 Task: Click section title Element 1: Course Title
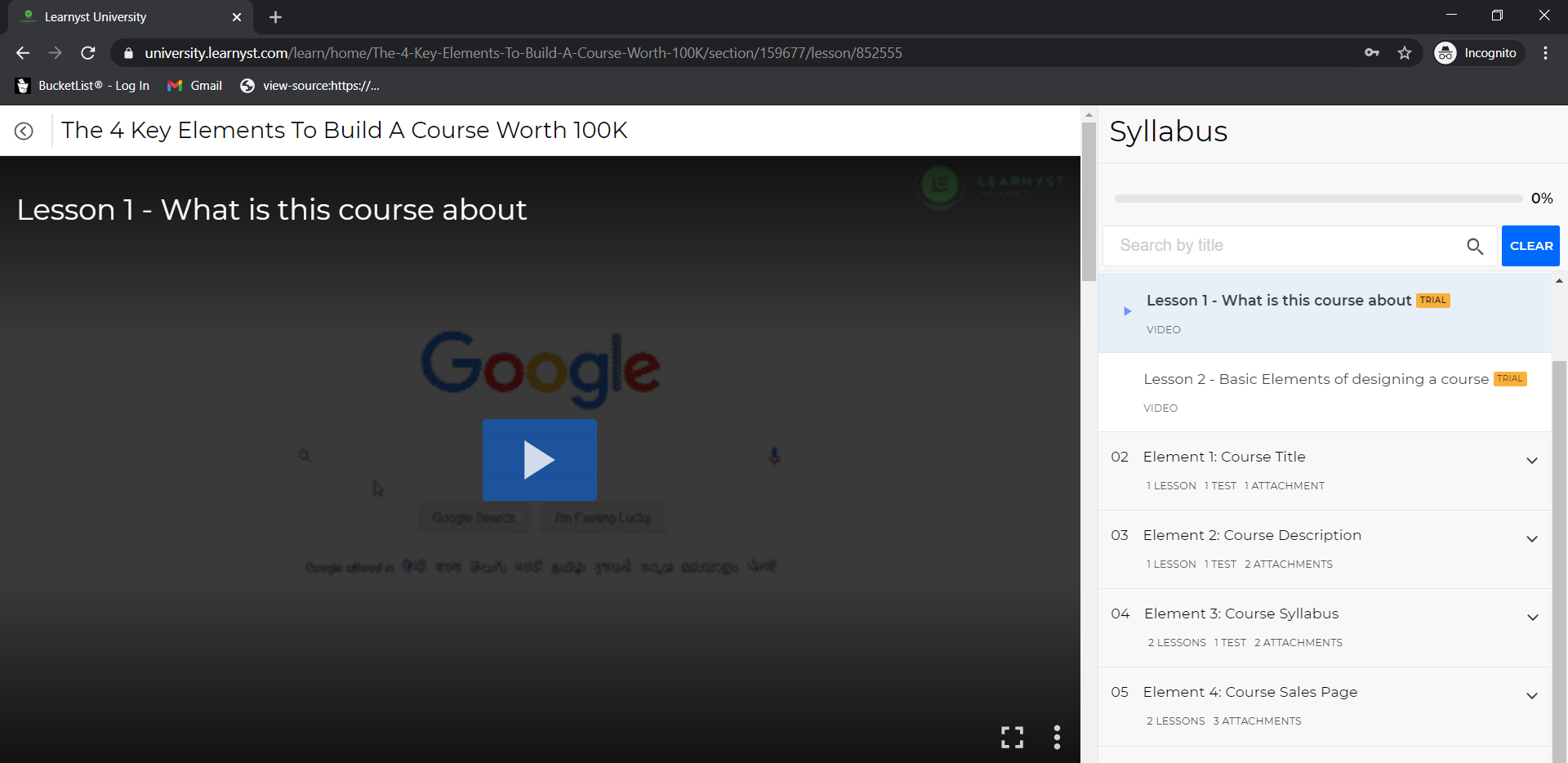(x=1224, y=457)
